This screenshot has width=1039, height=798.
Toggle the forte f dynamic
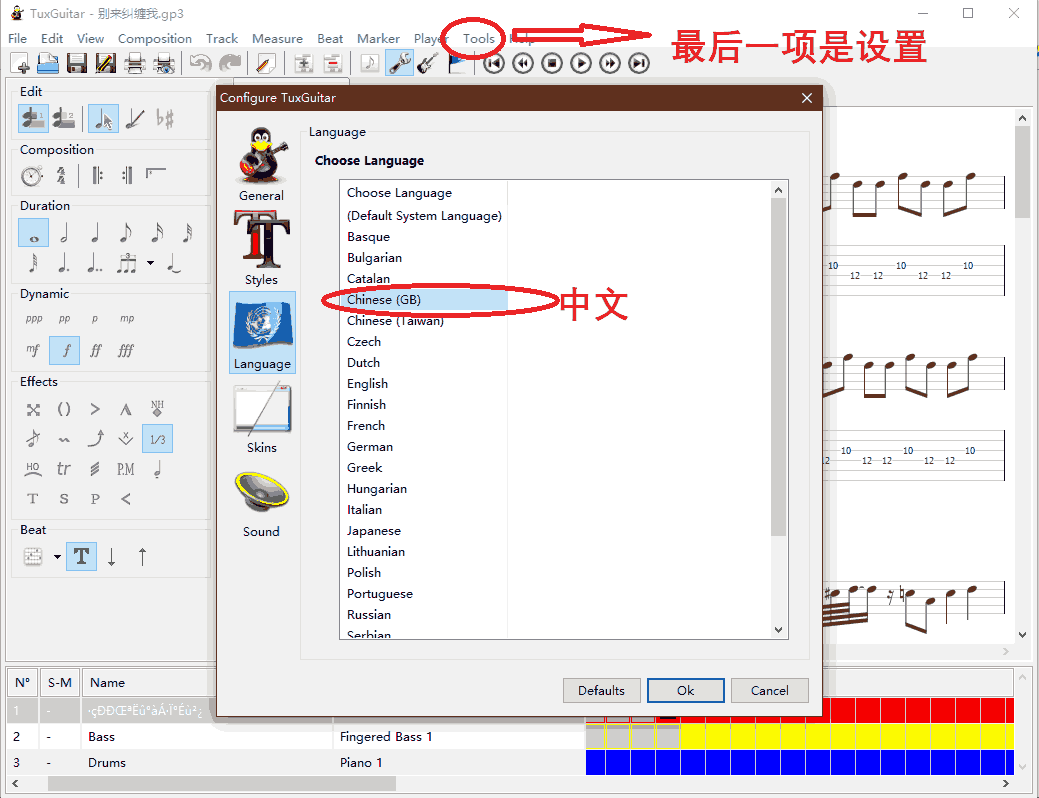coord(65,351)
